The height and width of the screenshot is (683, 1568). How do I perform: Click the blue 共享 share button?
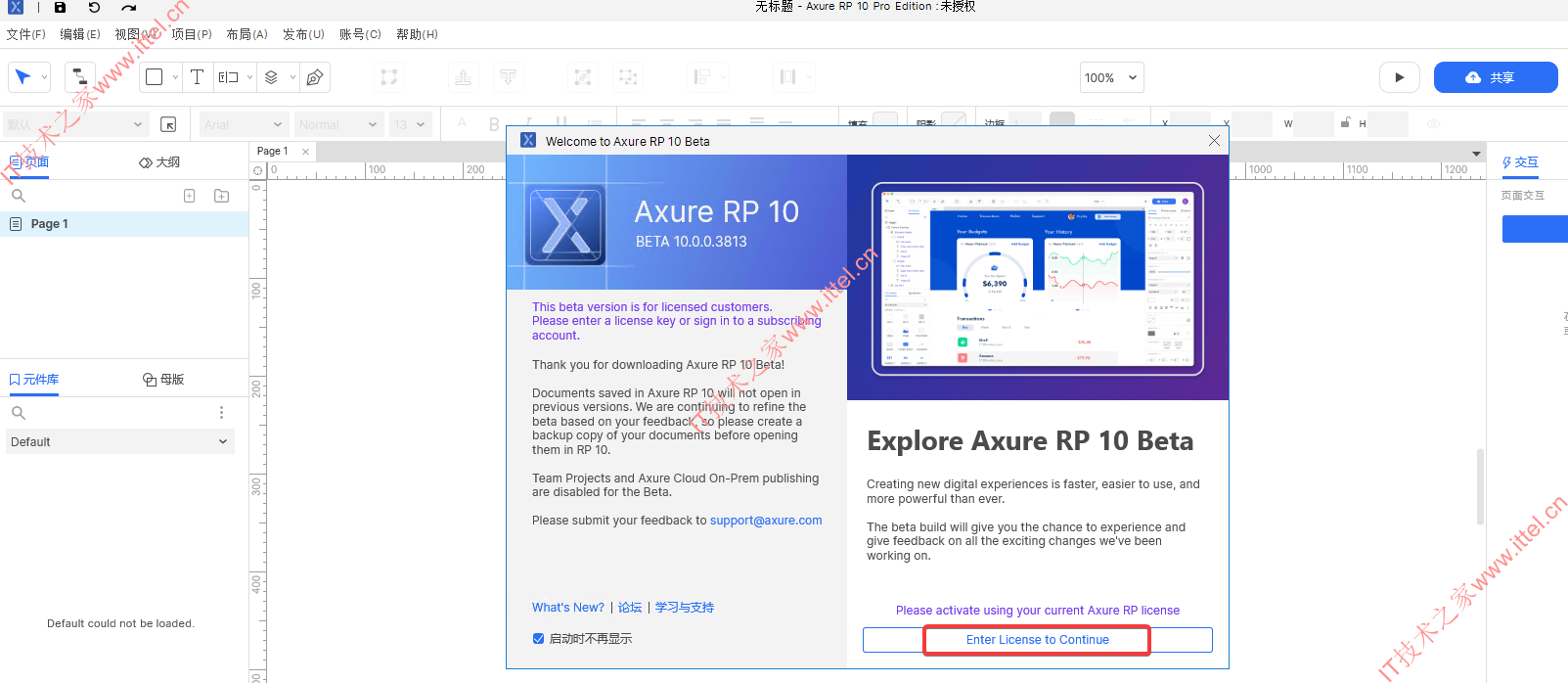[x=1496, y=77]
